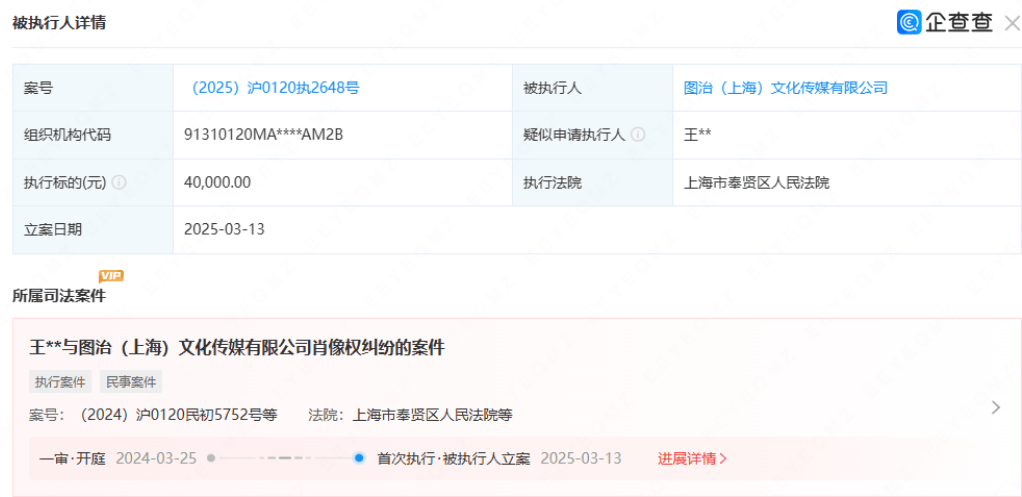The image size is (1022, 497).
Task: Select court text 上海市奉贤区人民法院等
Action: point(432,416)
